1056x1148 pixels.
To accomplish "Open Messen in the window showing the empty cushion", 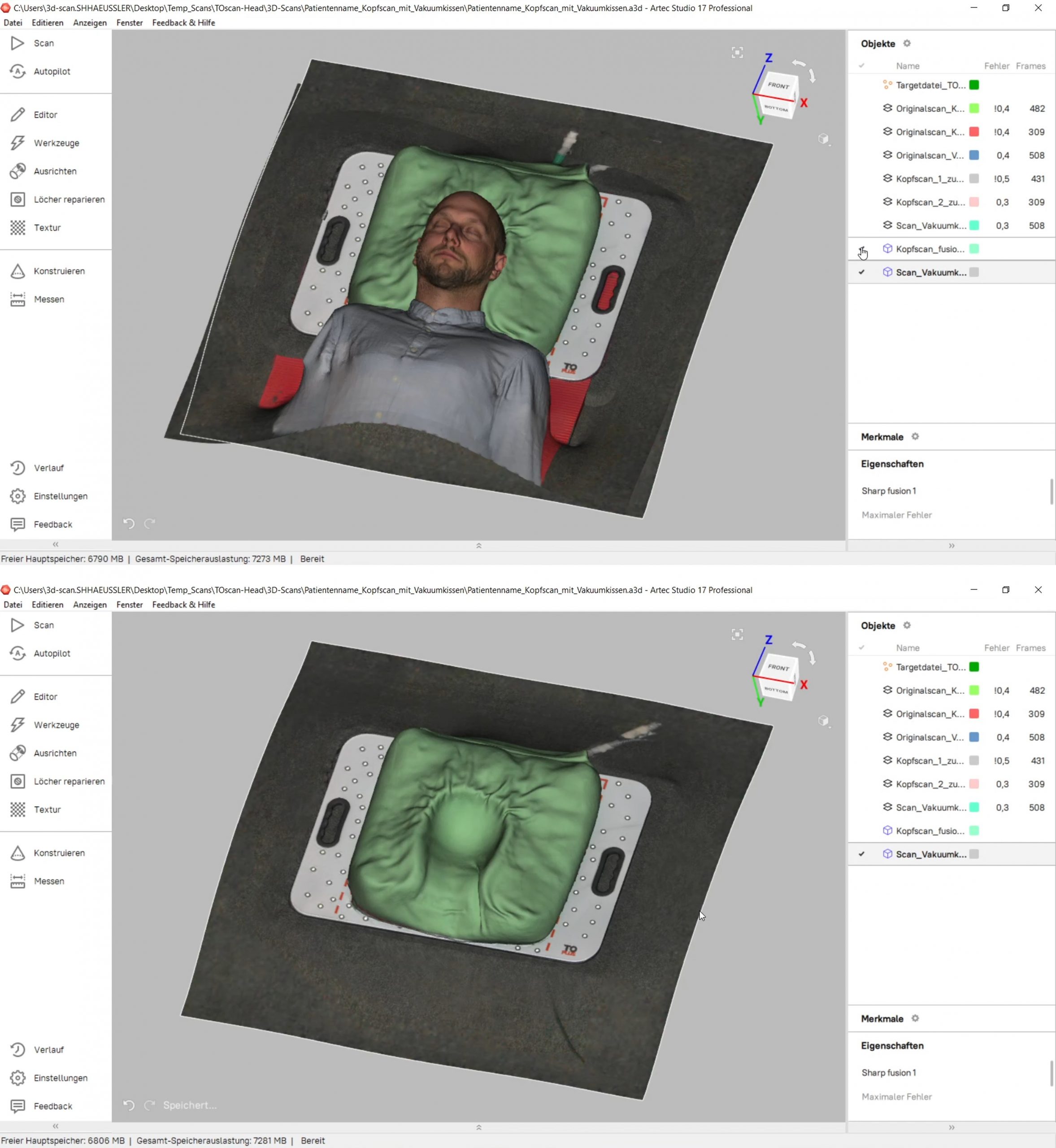I will coord(37,881).
